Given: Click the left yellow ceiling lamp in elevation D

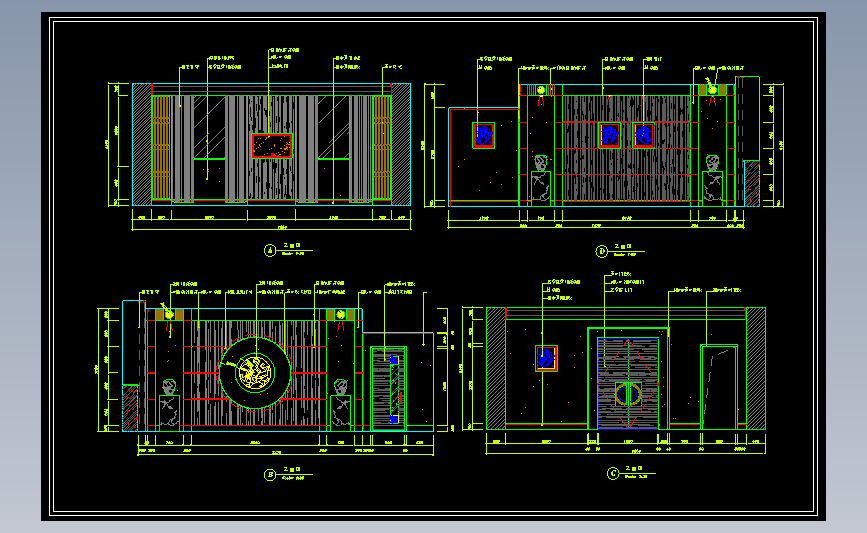Looking at the screenshot, I should pos(541,90).
